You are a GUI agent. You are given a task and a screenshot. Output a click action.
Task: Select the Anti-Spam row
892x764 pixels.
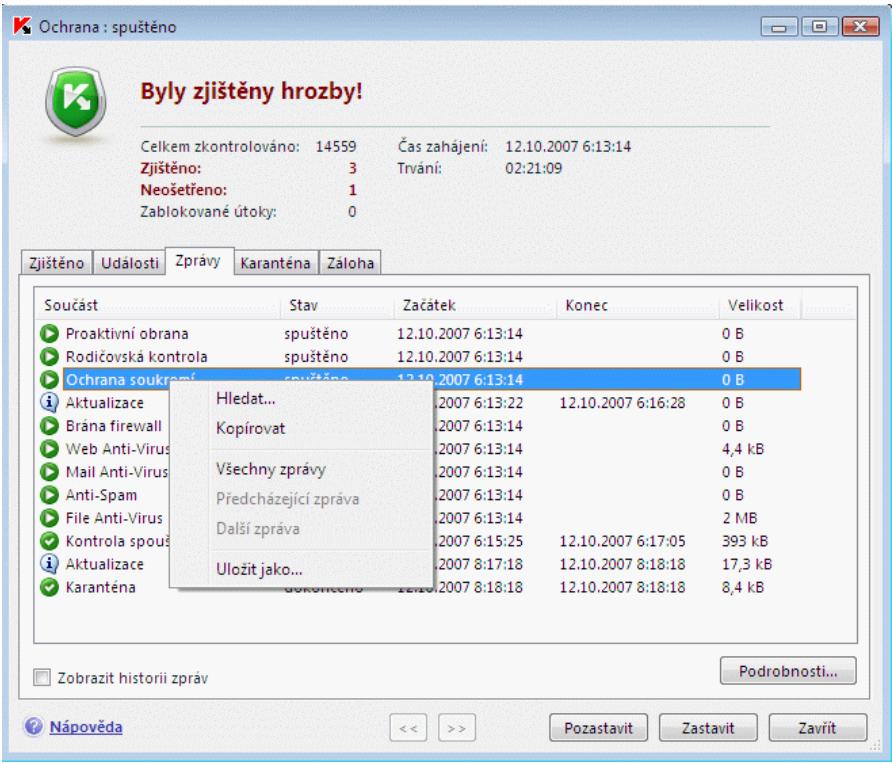tap(420, 495)
